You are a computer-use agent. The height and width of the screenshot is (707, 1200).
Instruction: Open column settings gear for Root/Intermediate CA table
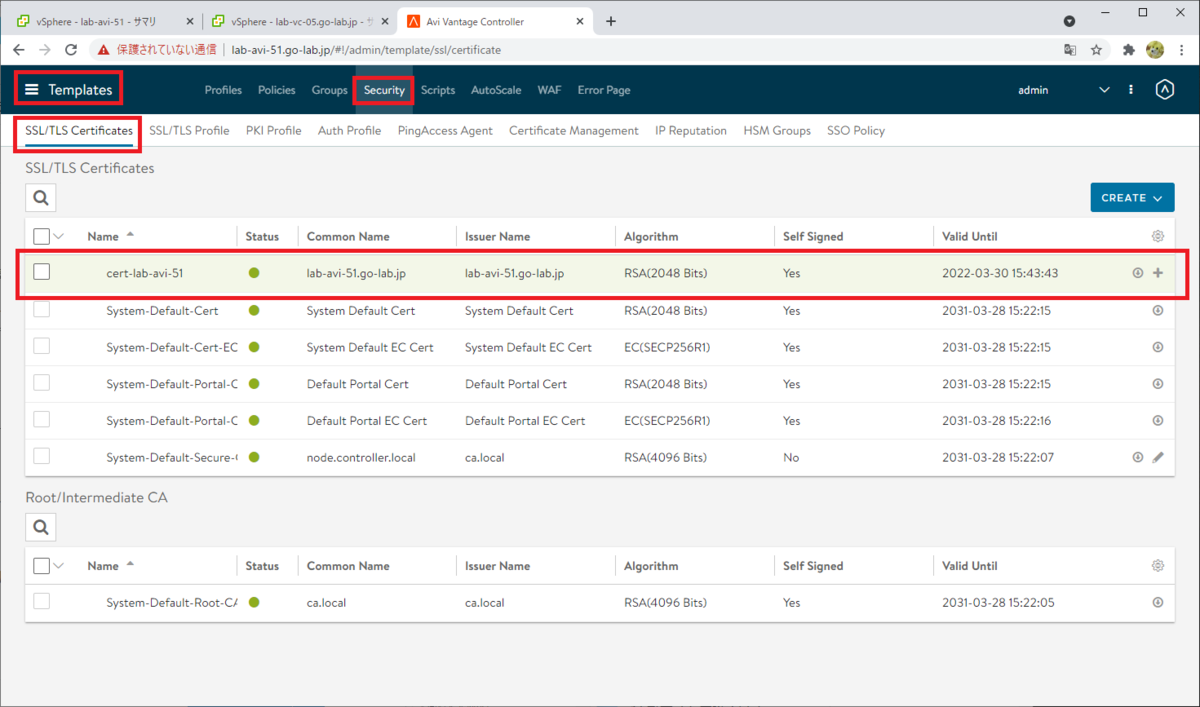[x=1158, y=566]
